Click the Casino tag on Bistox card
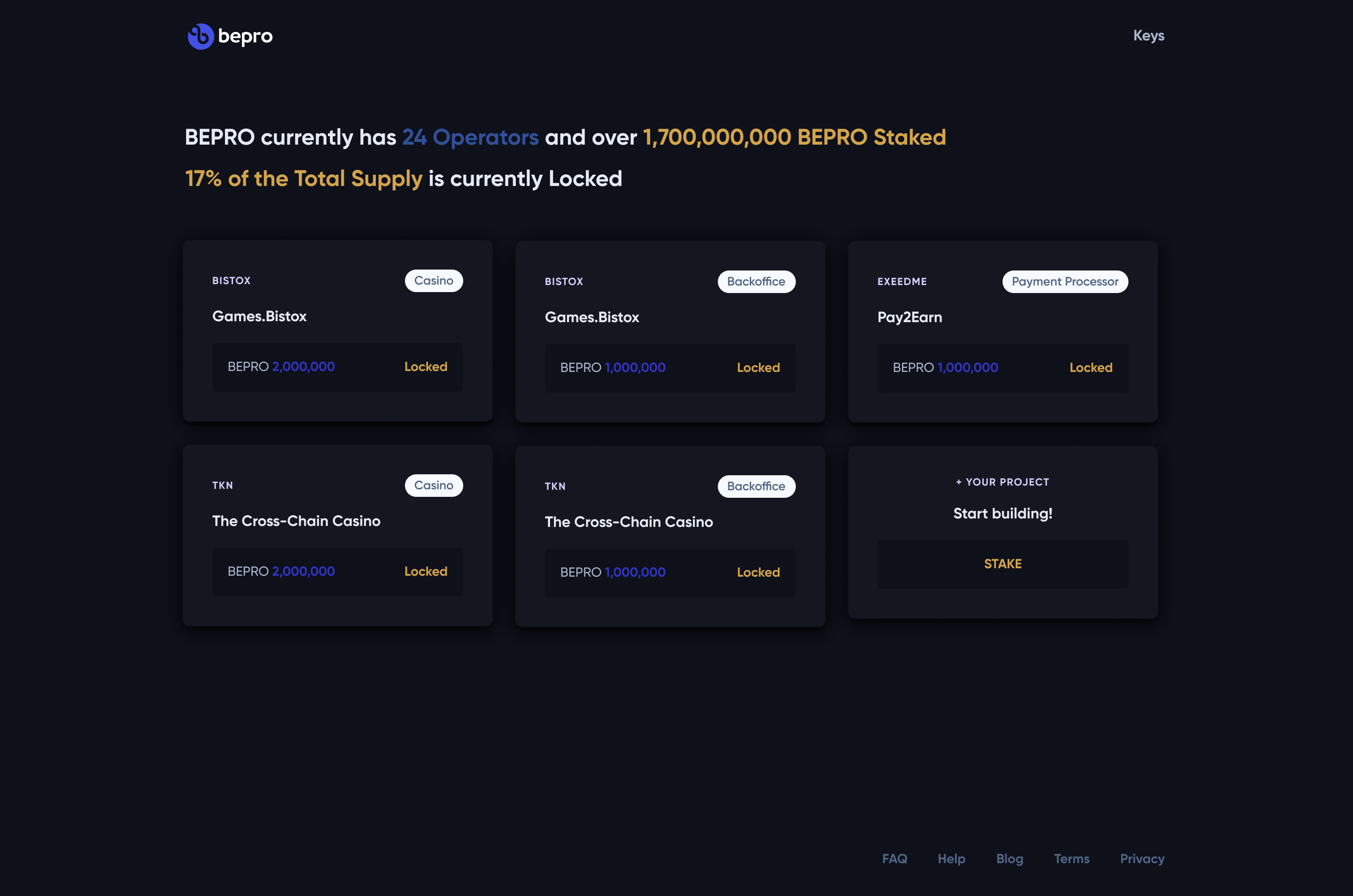Image resolution: width=1353 pixels, height=896 pixels. [433, 280]
